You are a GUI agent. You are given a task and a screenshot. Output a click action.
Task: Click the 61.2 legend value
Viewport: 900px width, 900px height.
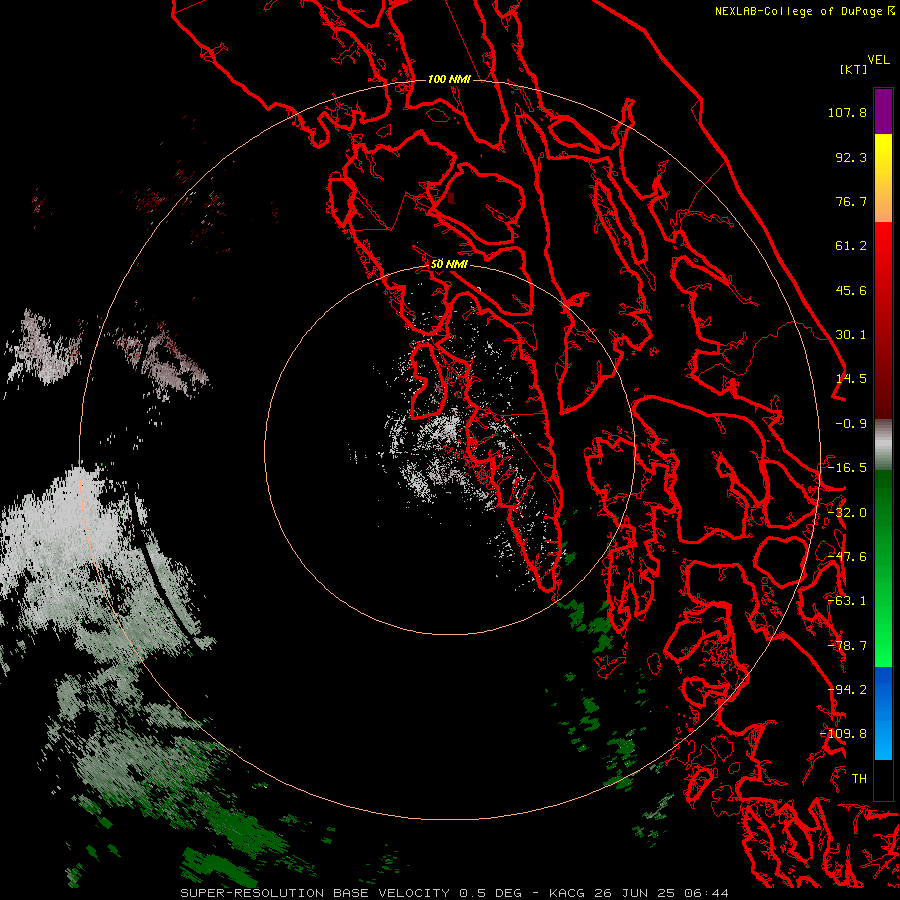[851, 246]
